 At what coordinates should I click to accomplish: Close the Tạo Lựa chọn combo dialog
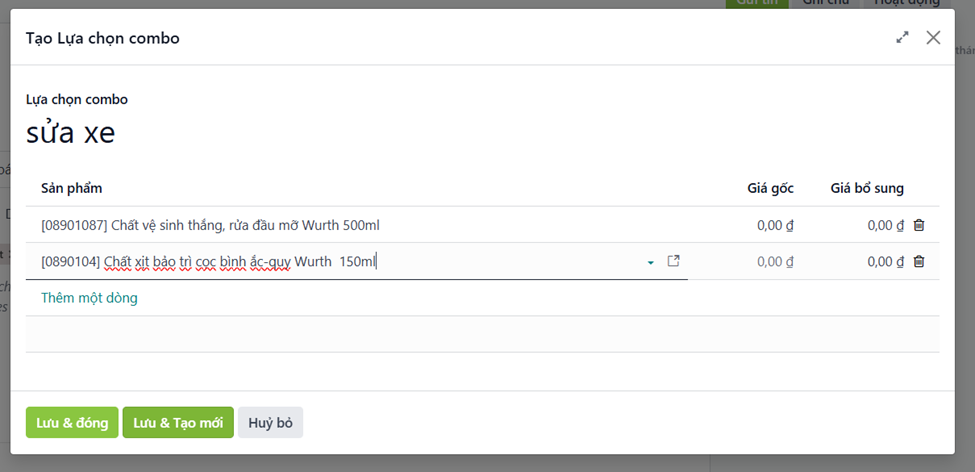point(933,38)
